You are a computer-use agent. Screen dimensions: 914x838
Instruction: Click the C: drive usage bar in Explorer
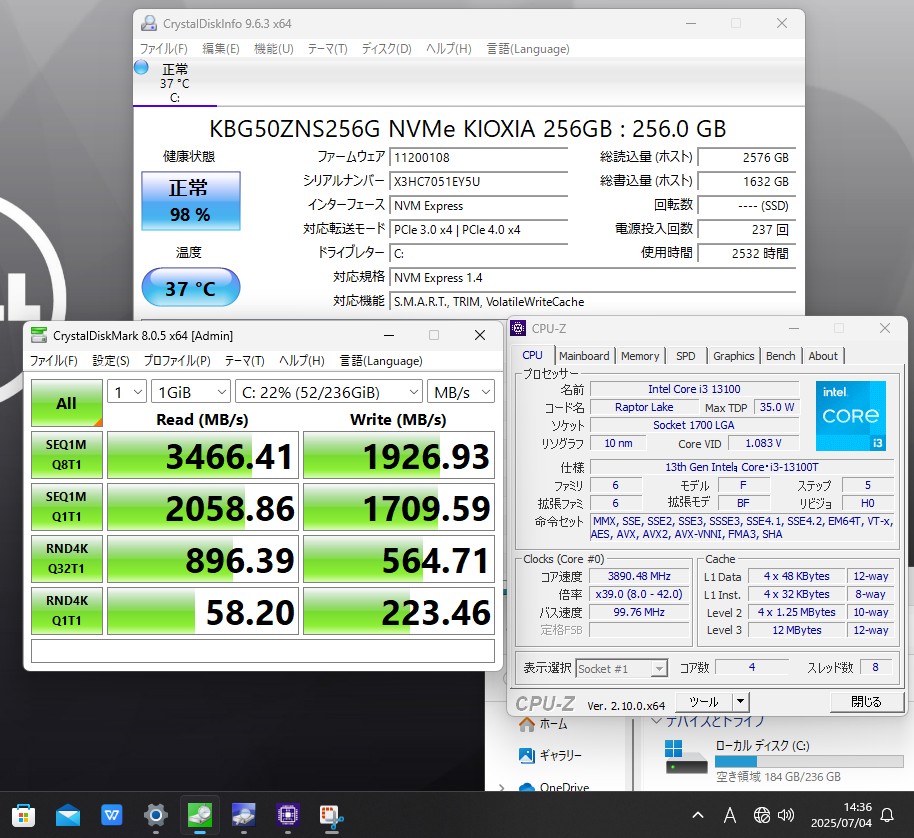pyautogui.click(x=809, y=761)
